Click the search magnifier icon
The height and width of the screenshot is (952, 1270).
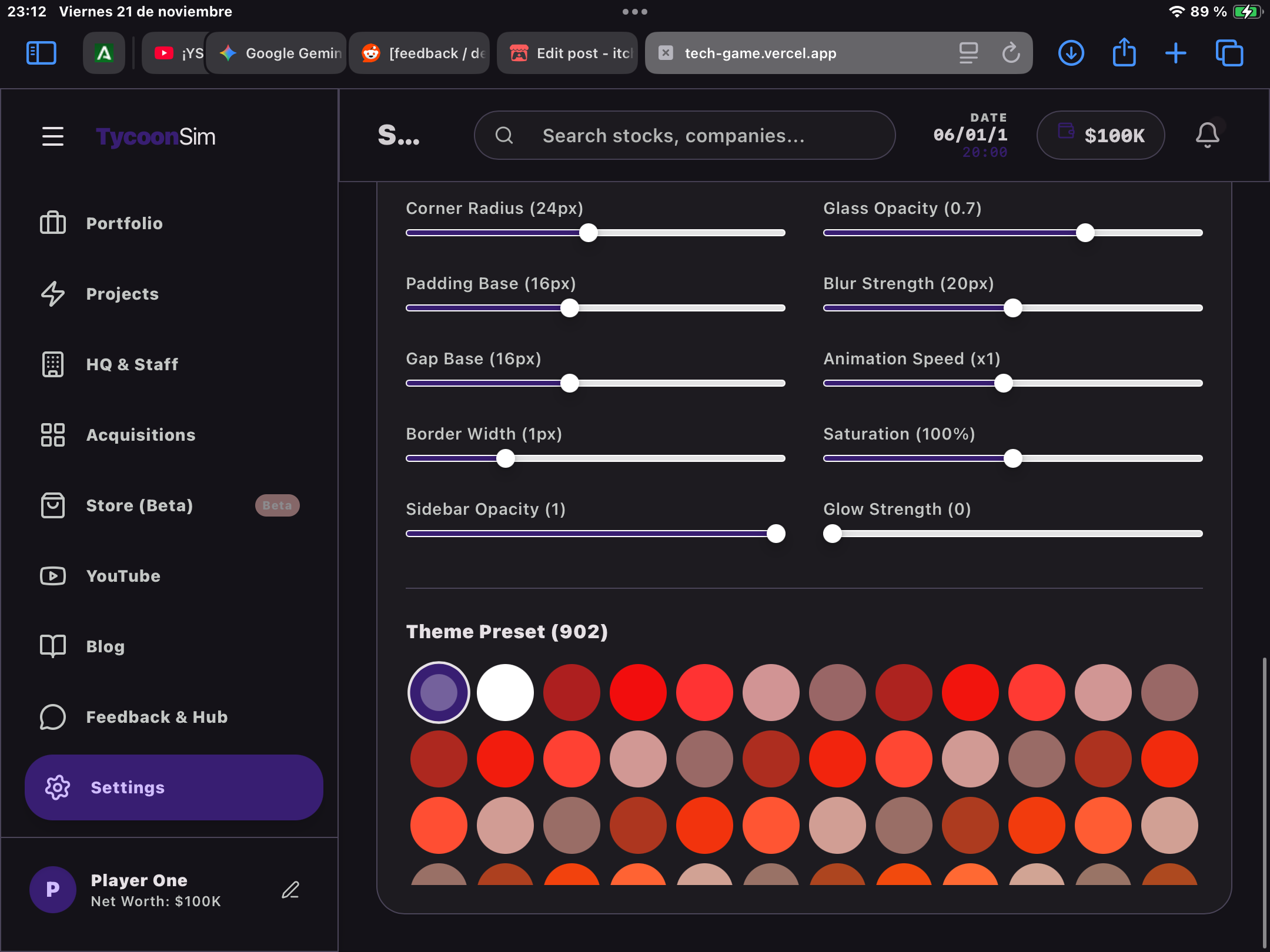pos(504,136)
